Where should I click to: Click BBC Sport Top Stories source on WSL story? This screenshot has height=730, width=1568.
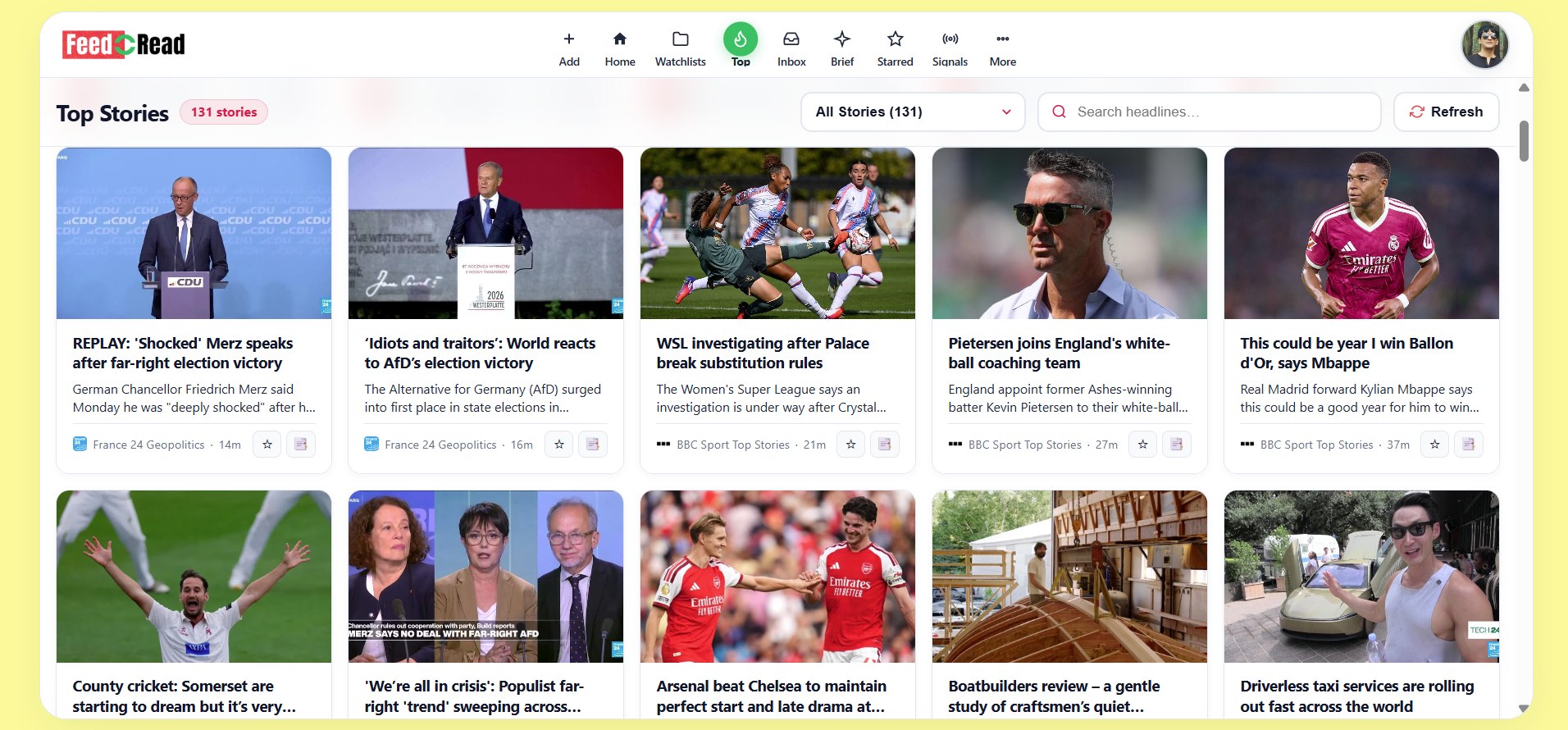click(x=732, y=445)
